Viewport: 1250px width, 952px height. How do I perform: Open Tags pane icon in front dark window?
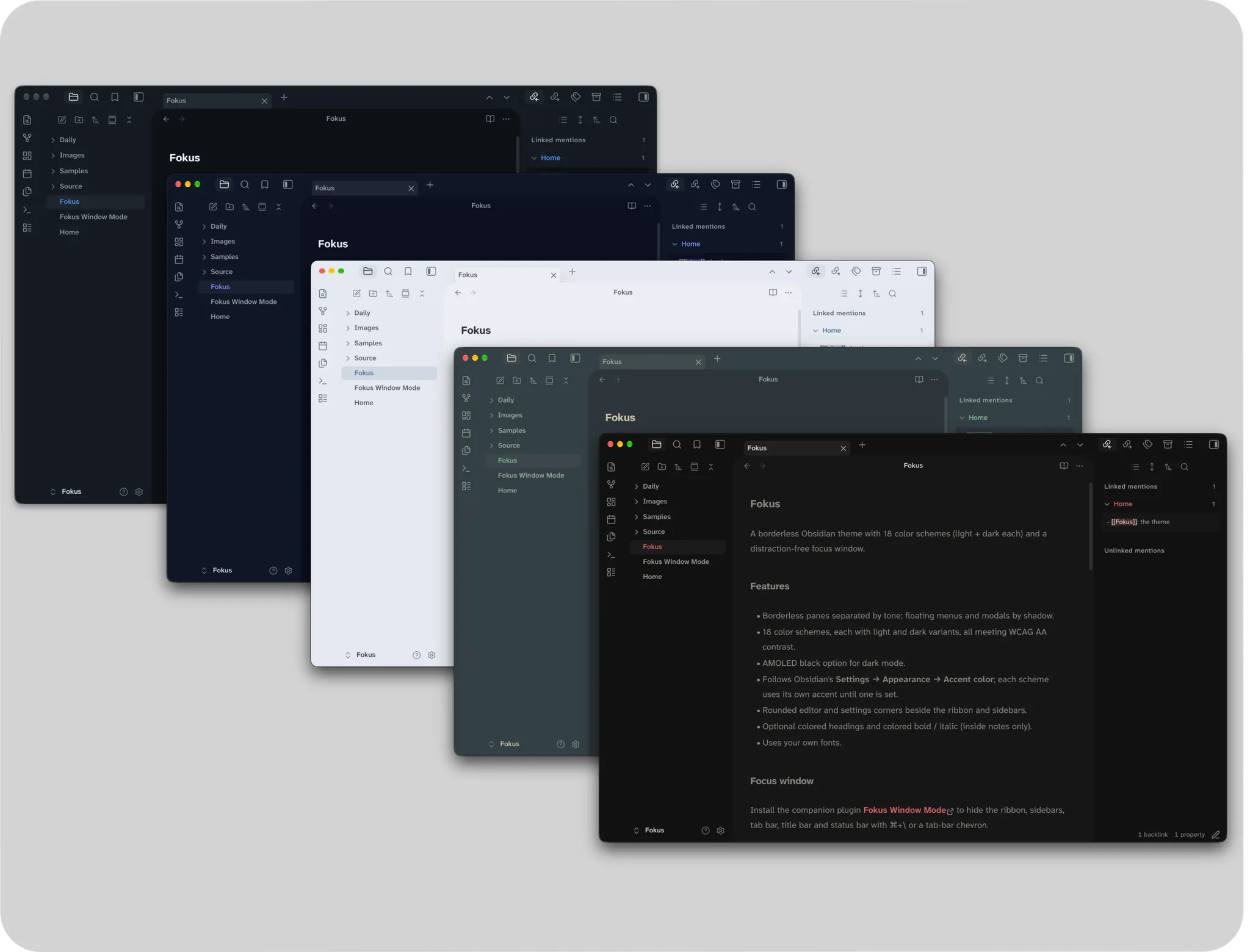point(1147,445)
